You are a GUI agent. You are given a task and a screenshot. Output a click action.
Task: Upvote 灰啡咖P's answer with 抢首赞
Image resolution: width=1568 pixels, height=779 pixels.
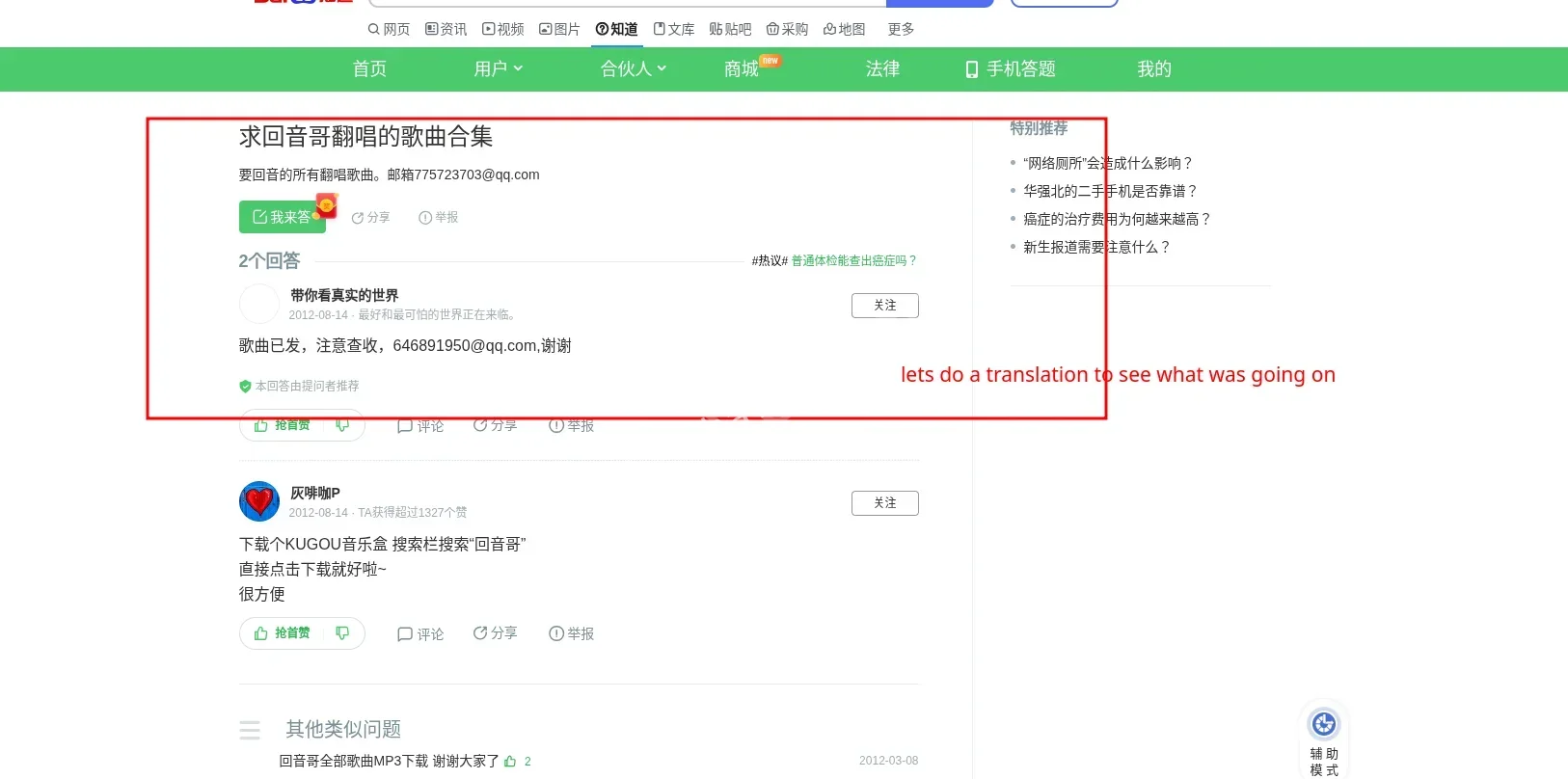click(282, 633)
